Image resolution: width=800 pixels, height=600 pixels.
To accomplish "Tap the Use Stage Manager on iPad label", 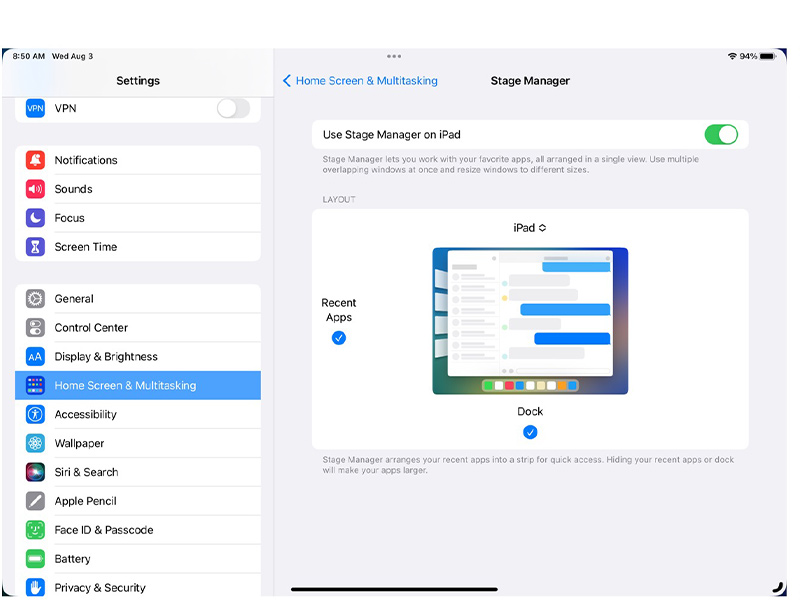I will [392, 135].
